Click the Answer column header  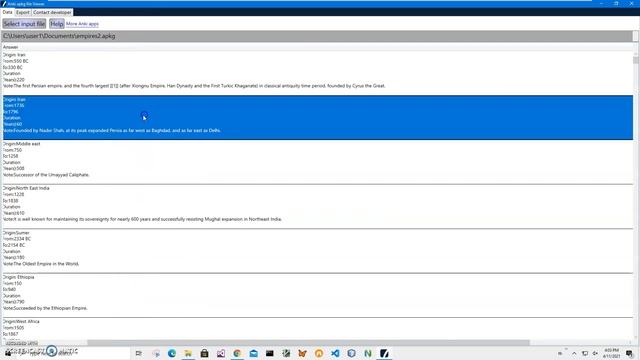click(x=11, y=47)
